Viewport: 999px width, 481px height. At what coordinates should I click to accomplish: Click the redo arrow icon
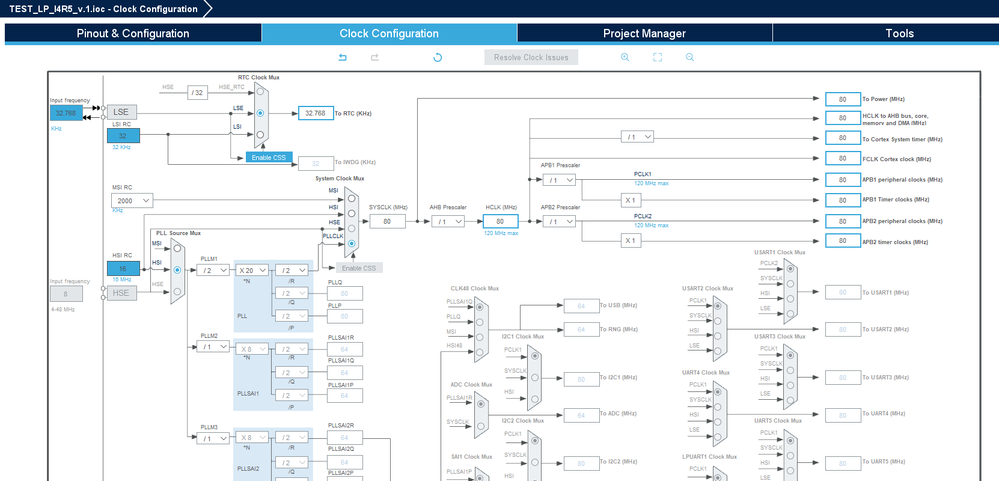click(375, 57)
